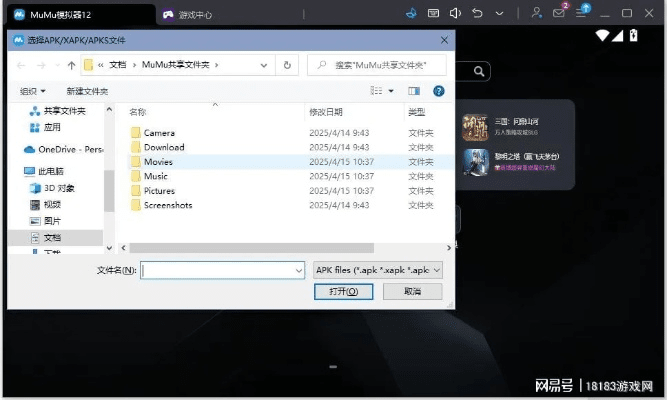Viewport: 667px width, 400px height.
Task: Open the MuMu hamburger menu icon
Action: click(582, 13)
